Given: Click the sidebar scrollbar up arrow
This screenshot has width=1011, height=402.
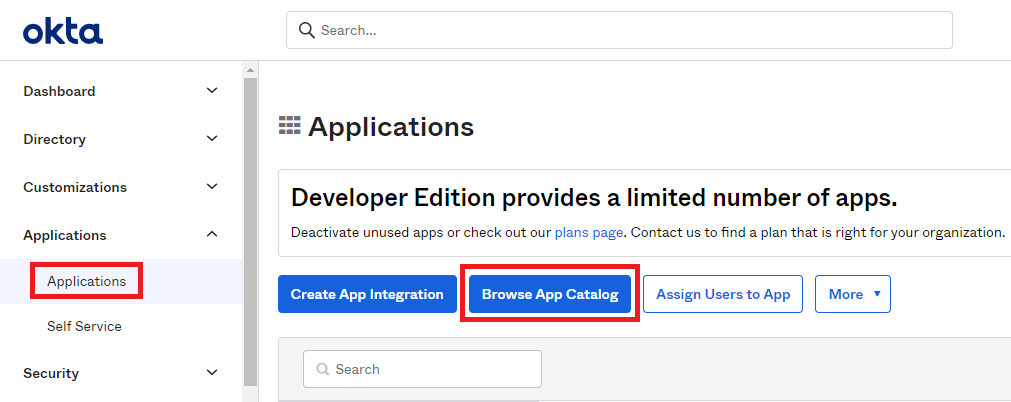Looking at the screenshot, I should pyautogui.click(x=250, y=70).
